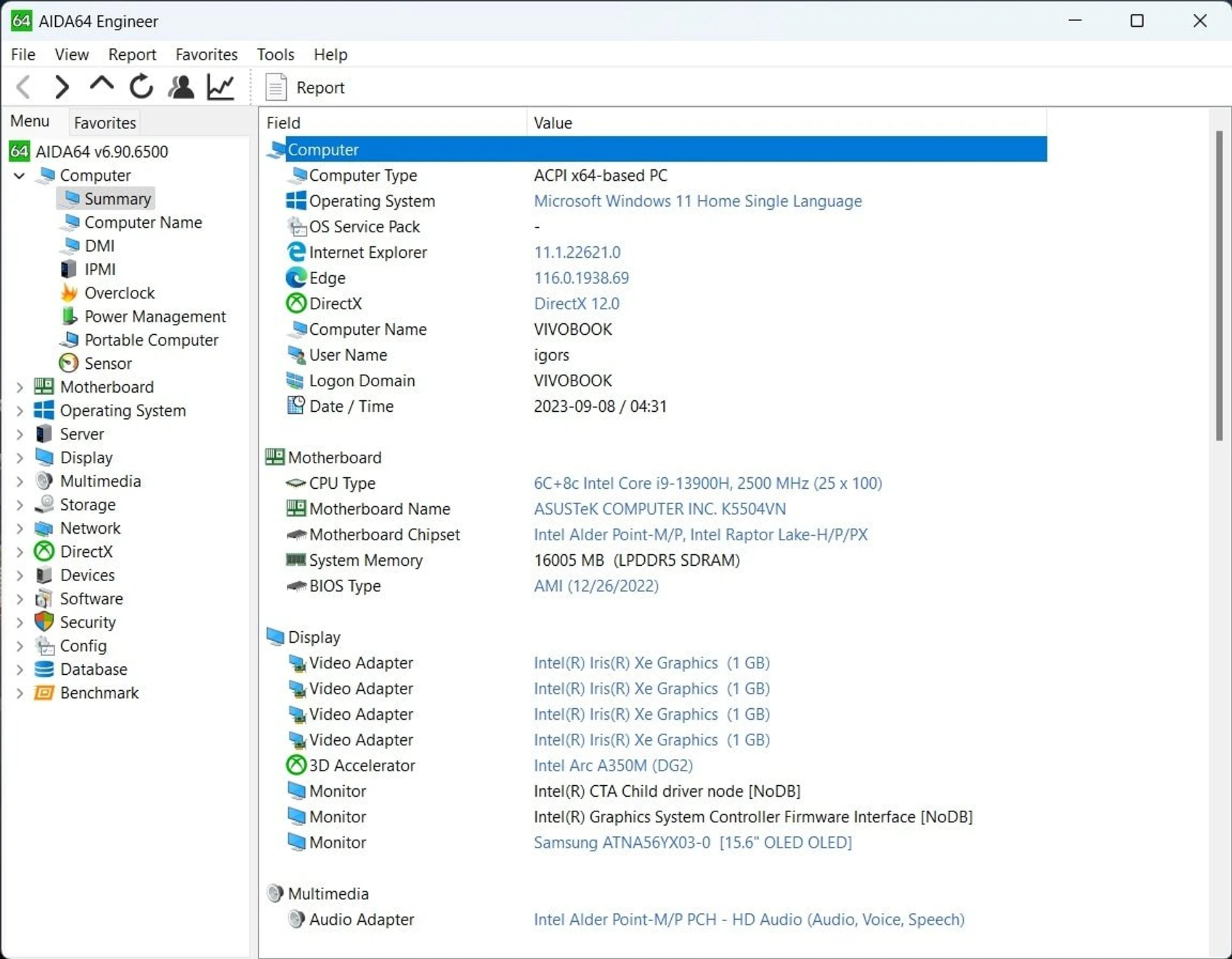Click the Value column header
Viewport: 1232px width, 959px height.
787,123
